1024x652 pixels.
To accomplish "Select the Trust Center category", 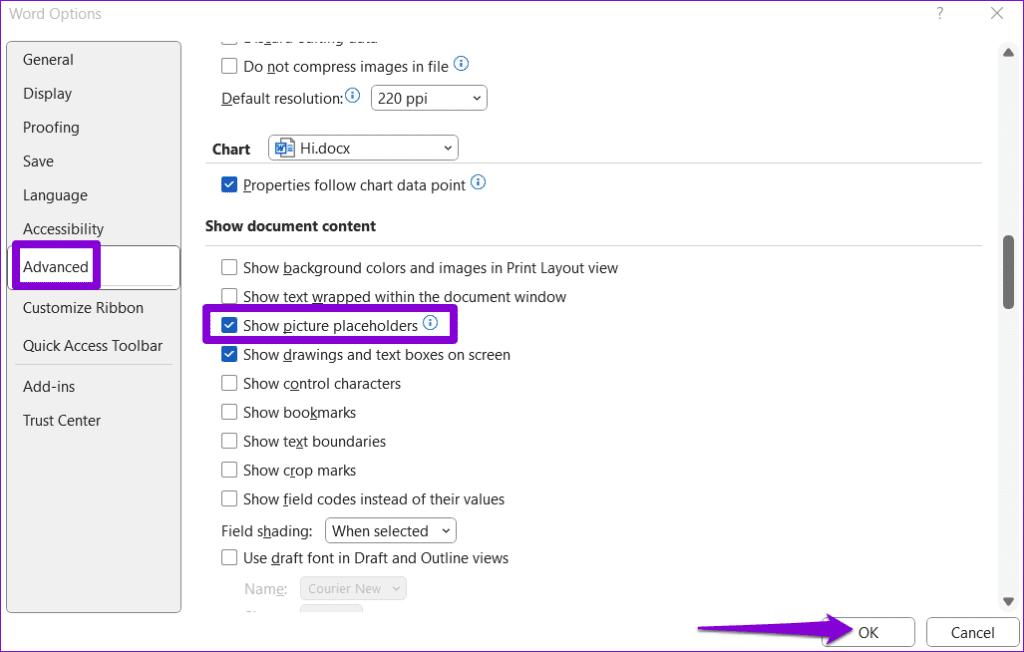I will point(61,420).
